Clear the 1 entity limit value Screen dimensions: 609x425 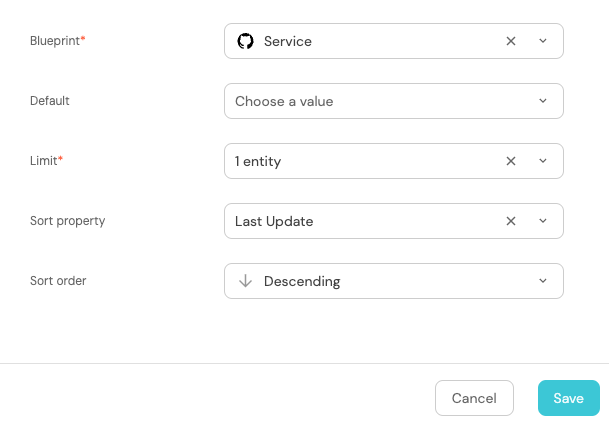511,161
